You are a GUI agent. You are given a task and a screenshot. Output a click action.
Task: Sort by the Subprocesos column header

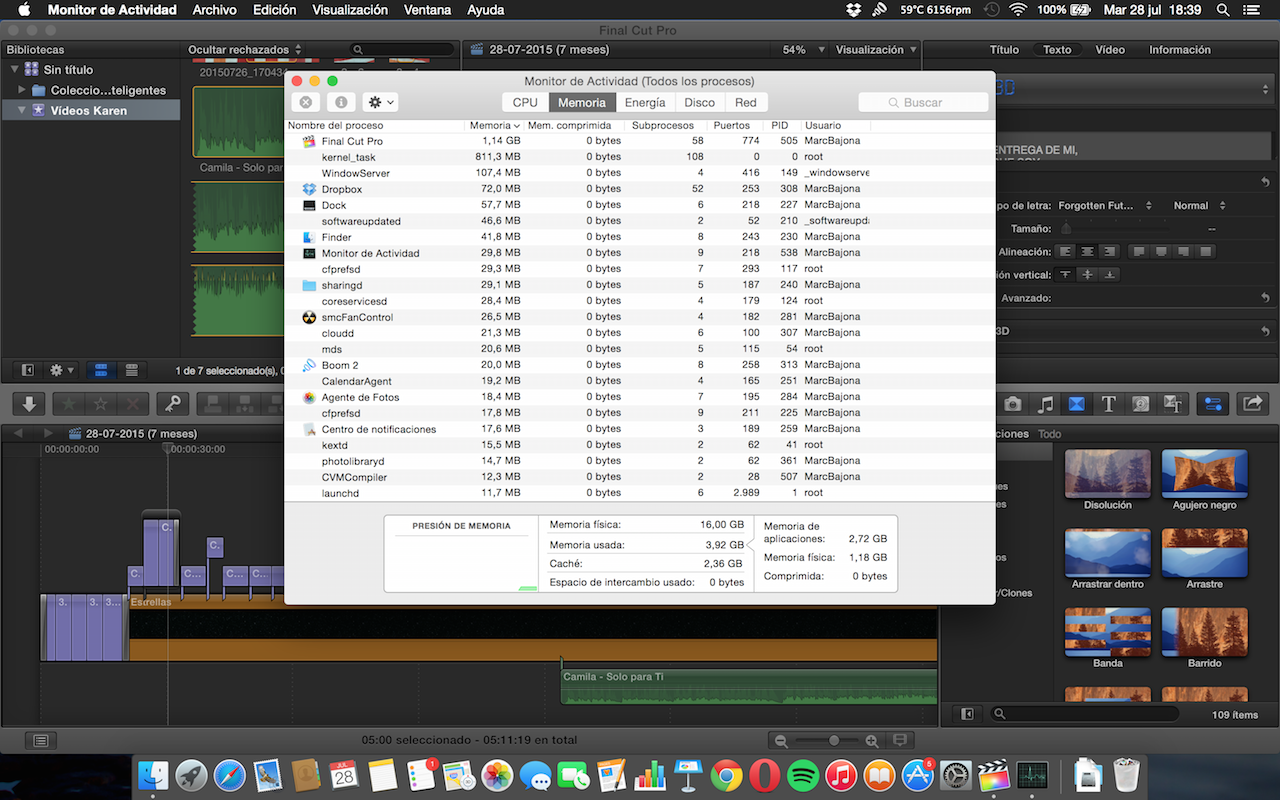(x=664, y=126)
